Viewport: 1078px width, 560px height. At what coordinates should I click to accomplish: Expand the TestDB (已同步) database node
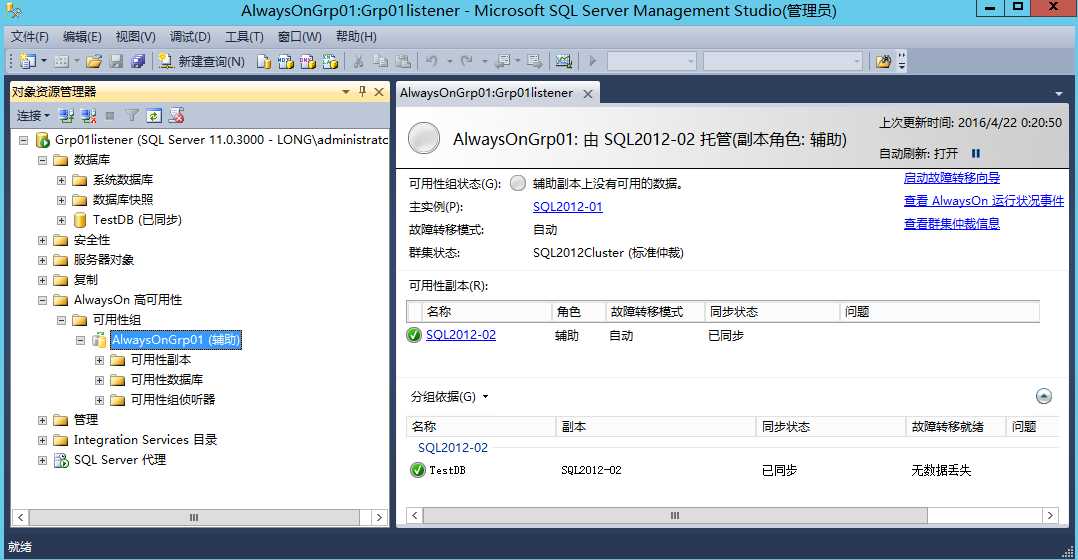61,220
